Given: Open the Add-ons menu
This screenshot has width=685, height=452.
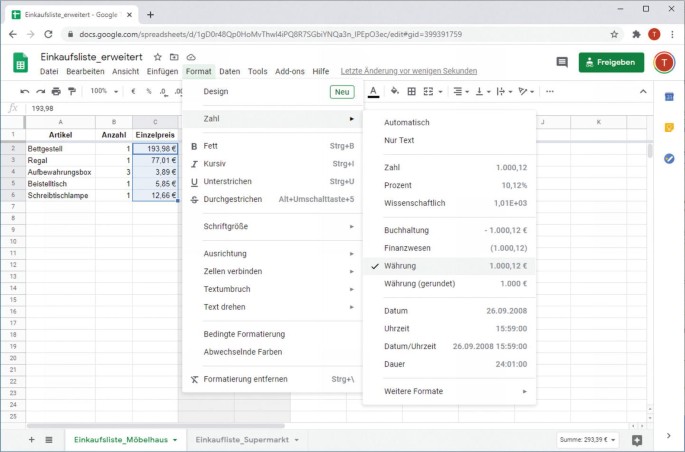Looking at the screenshot, I should pyautogui.click(x=290, y=71).
